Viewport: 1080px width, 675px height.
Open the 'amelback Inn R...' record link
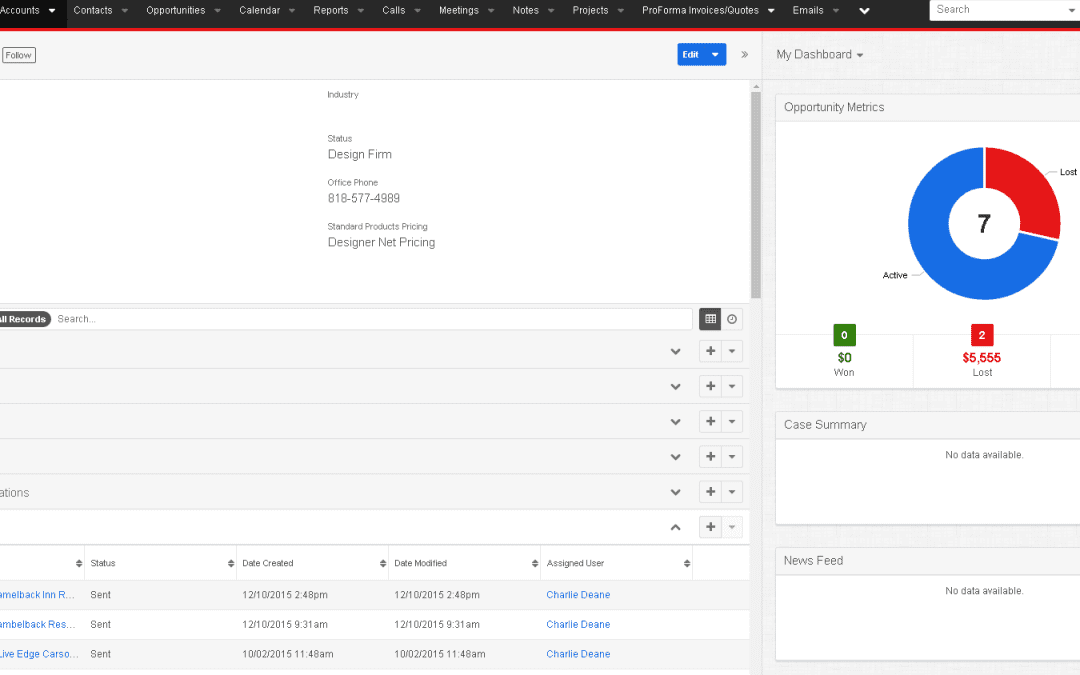(37, 595)
